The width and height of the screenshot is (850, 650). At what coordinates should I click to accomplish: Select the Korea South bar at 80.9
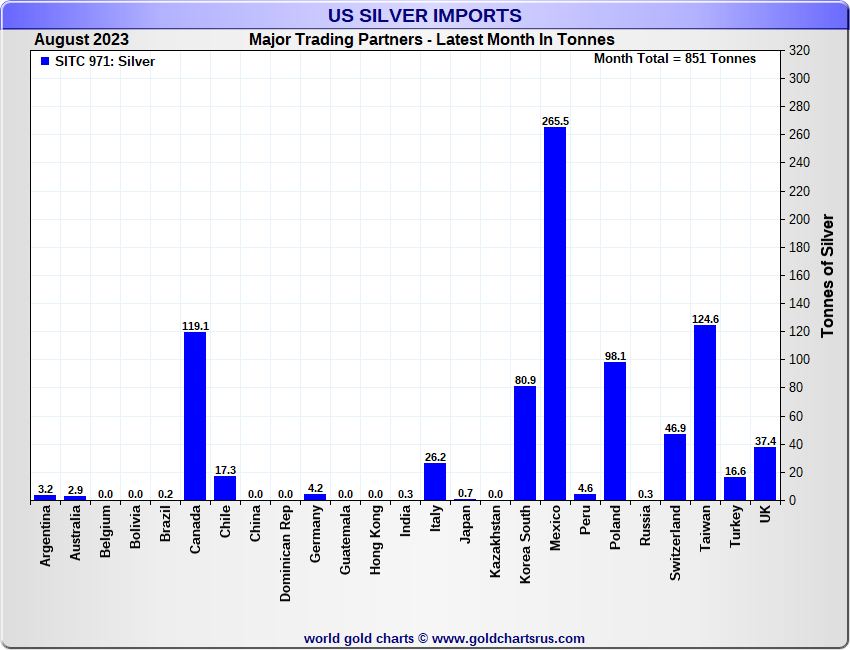[x=525, y=443]
